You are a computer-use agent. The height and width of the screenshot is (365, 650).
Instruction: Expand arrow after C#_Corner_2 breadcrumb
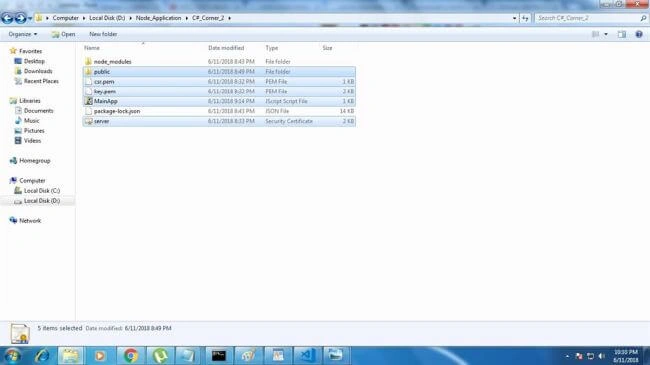pyautogui.click(x=229, y=18)
